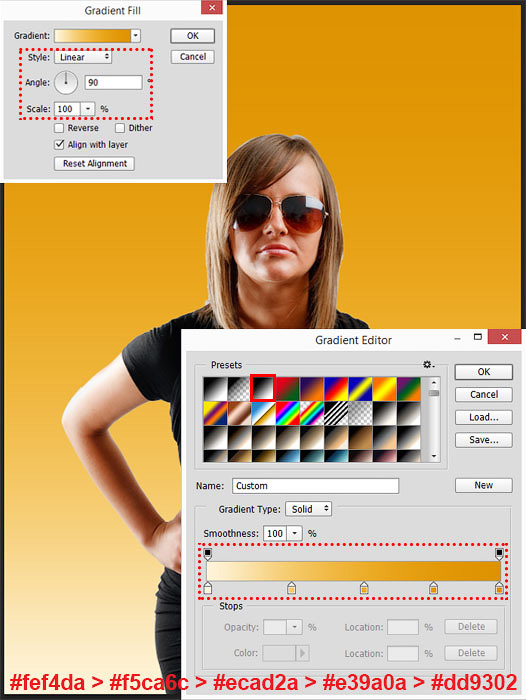
Task: Click the Opacity dropdown arrow in Stops
Action: 294,627
